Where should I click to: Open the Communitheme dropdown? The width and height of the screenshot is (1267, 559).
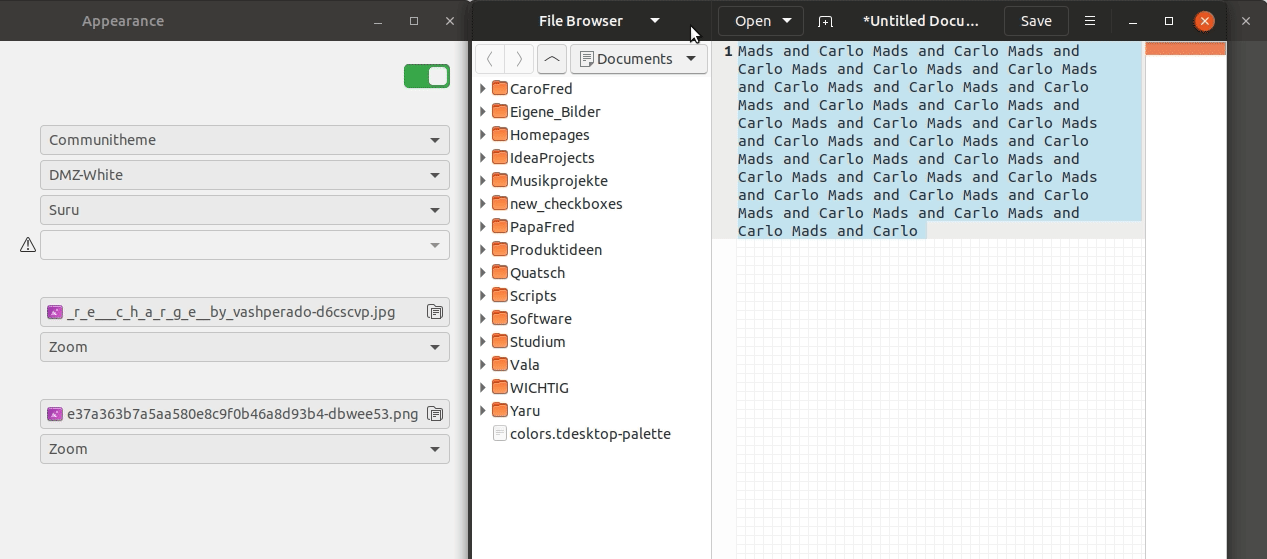pos(245,140)
